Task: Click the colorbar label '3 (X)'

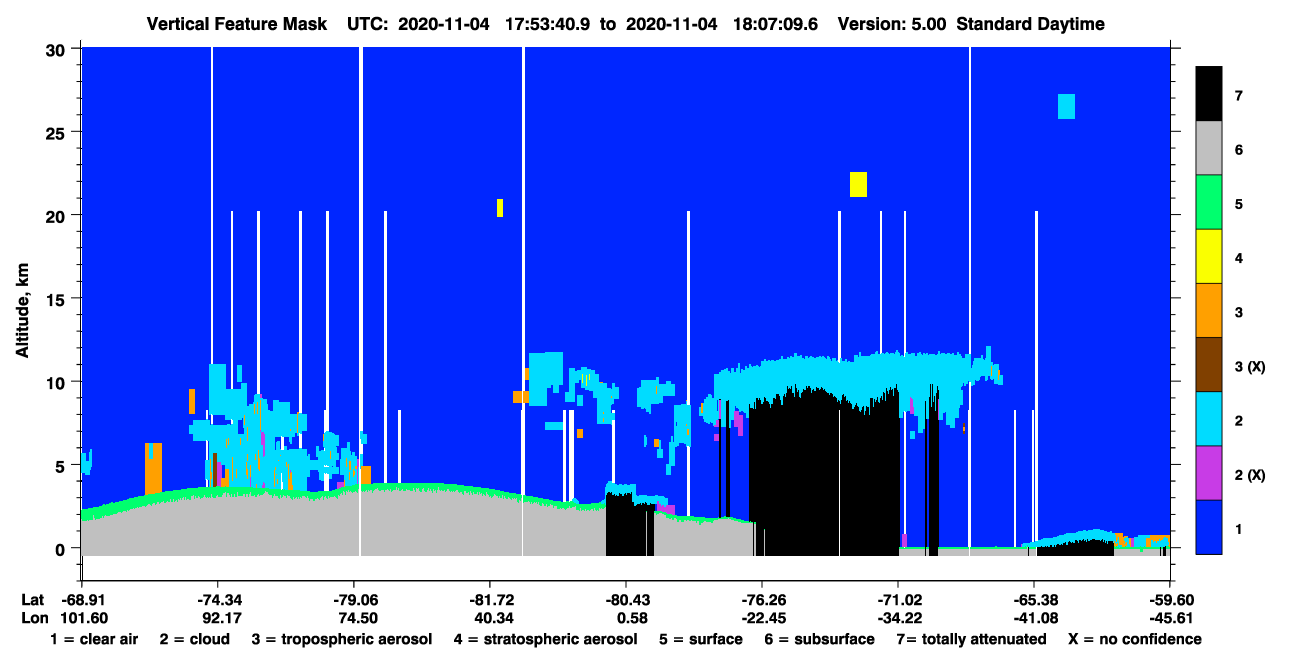Action: click(x=1249, y=367)
